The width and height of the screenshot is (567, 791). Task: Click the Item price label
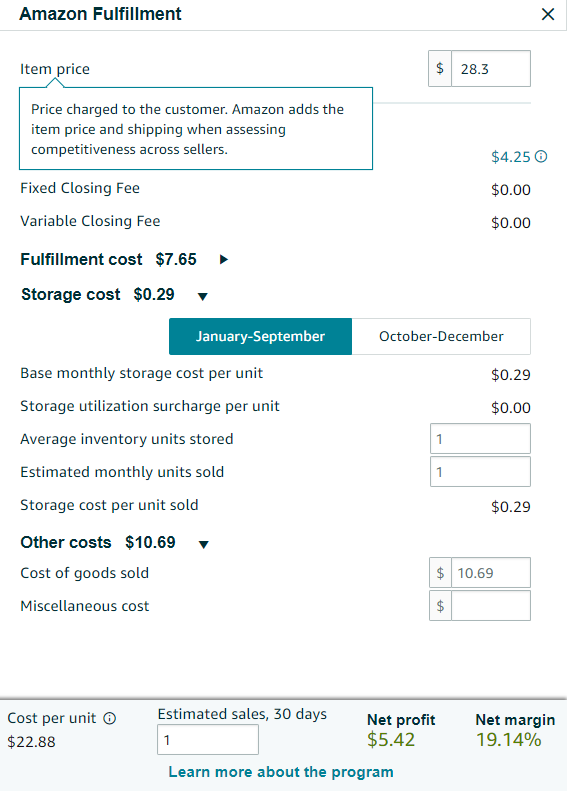tap(55, 69)
